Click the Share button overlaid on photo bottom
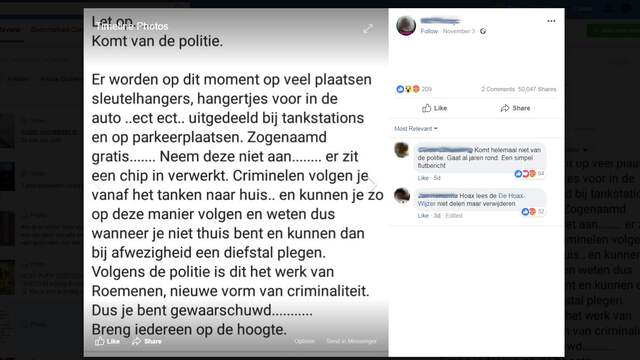 click(147, 341)
